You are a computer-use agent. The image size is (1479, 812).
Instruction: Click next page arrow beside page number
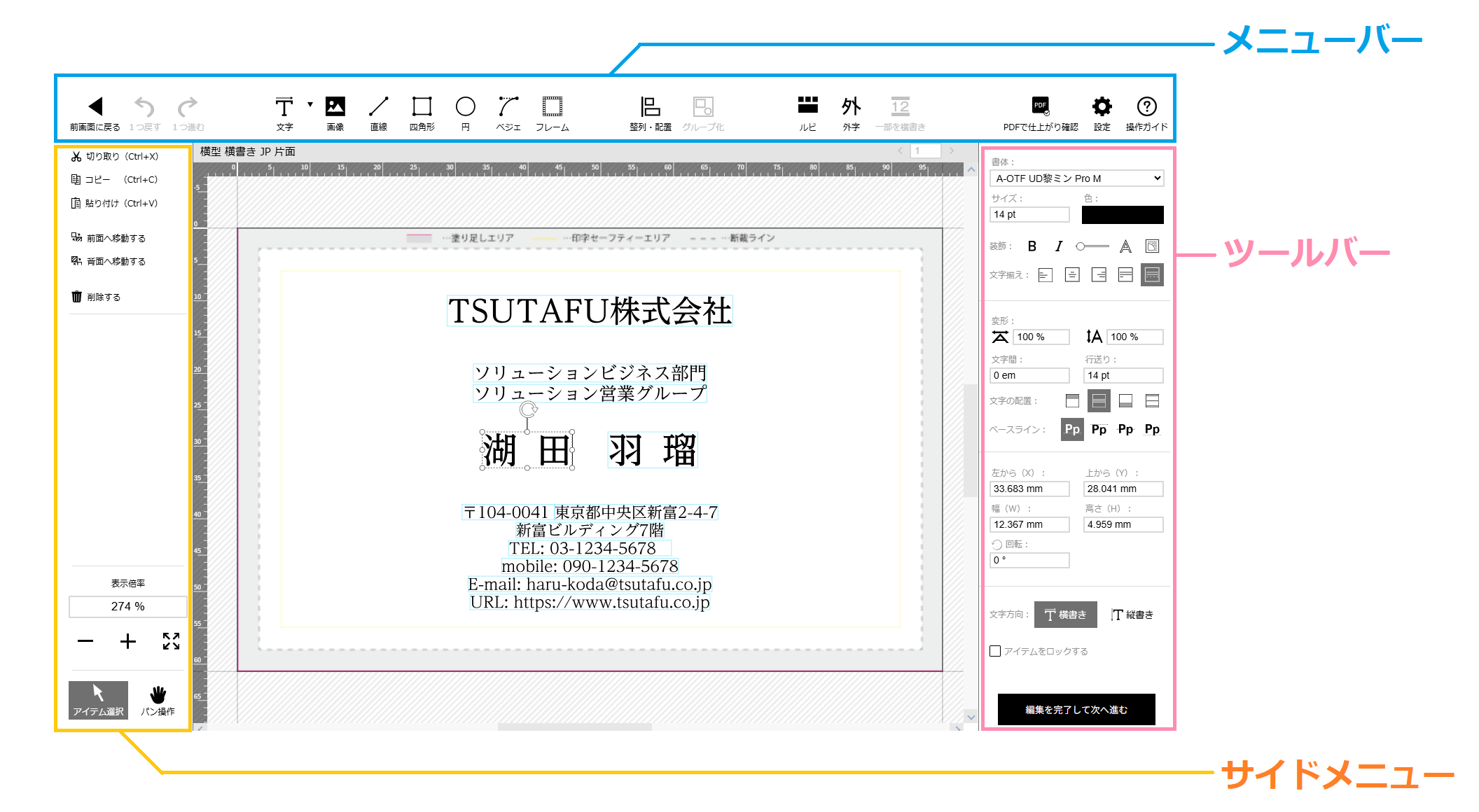(952, 150)
